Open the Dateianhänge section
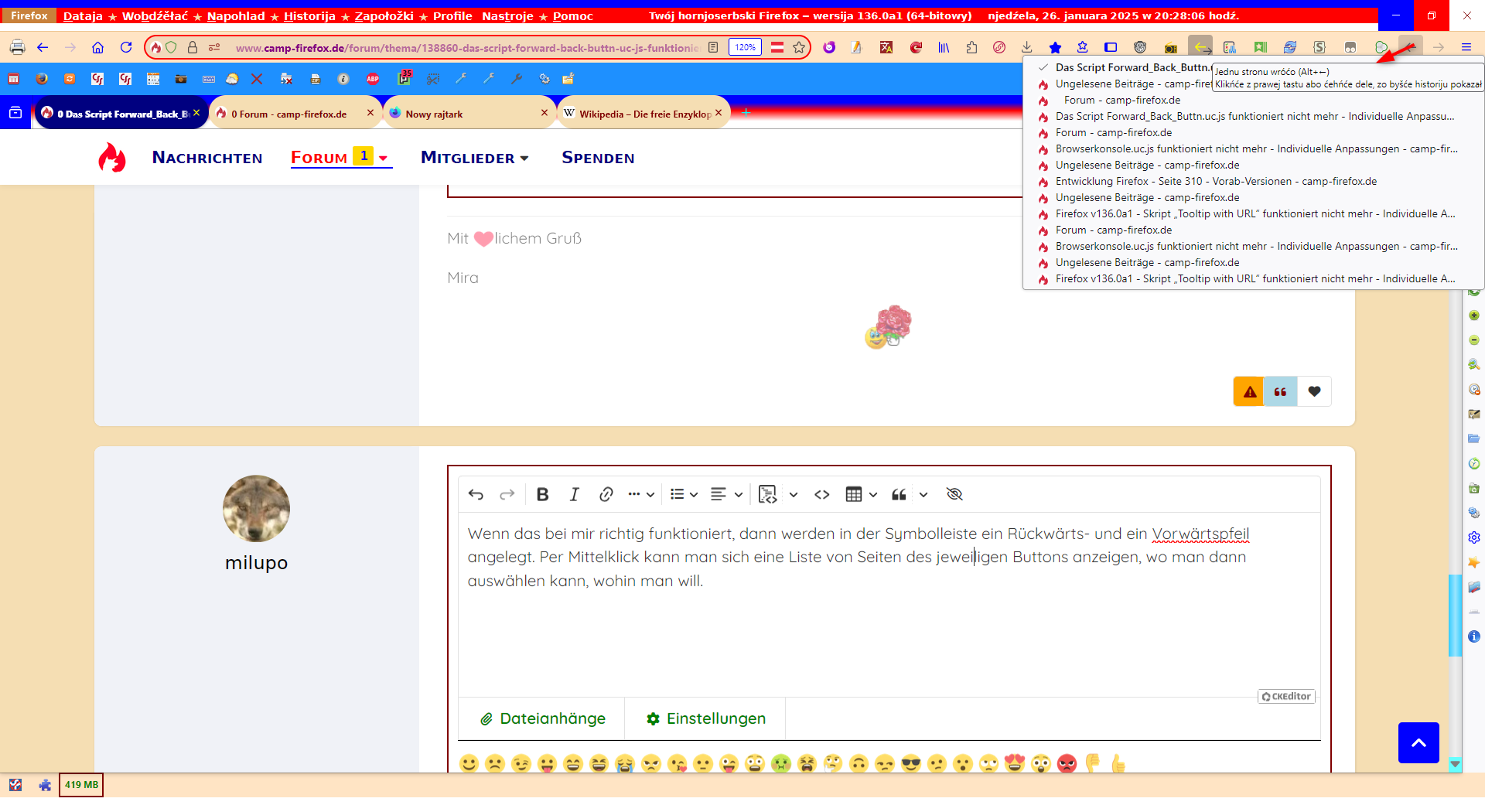This screenshot has height=812, width=1485. point(542,718)
